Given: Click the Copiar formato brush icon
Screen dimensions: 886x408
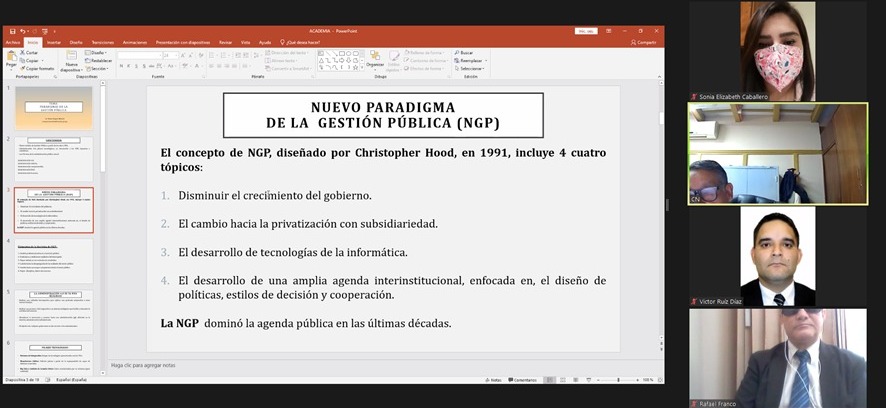Looking at the screenshot, I should coord(23,68).
